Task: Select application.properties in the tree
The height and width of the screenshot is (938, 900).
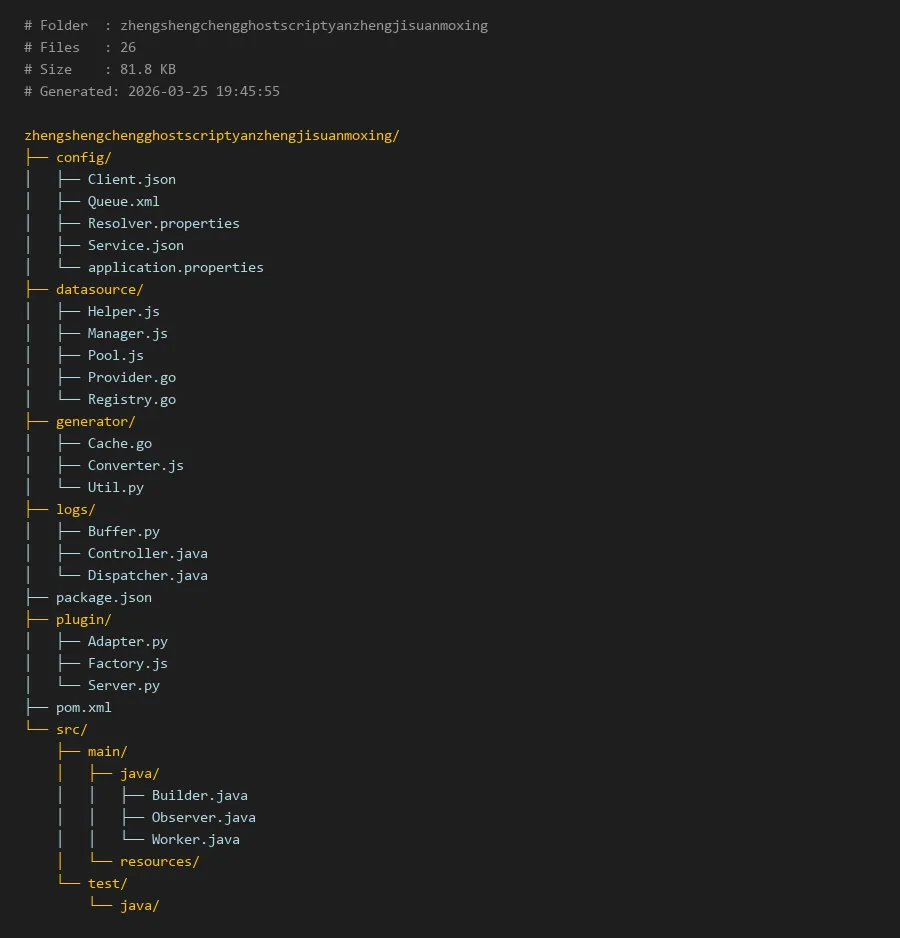Action: coord(175,267)
